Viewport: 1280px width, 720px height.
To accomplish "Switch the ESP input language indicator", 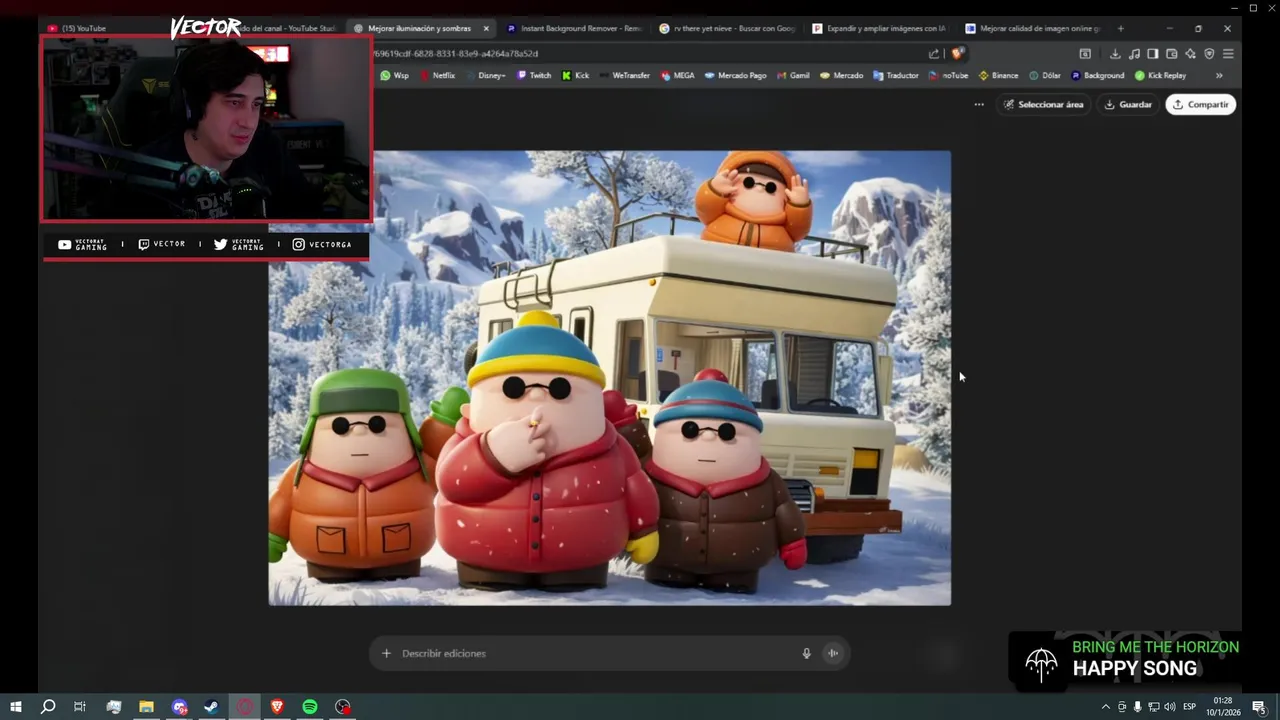I will [x=1190, y=707].
